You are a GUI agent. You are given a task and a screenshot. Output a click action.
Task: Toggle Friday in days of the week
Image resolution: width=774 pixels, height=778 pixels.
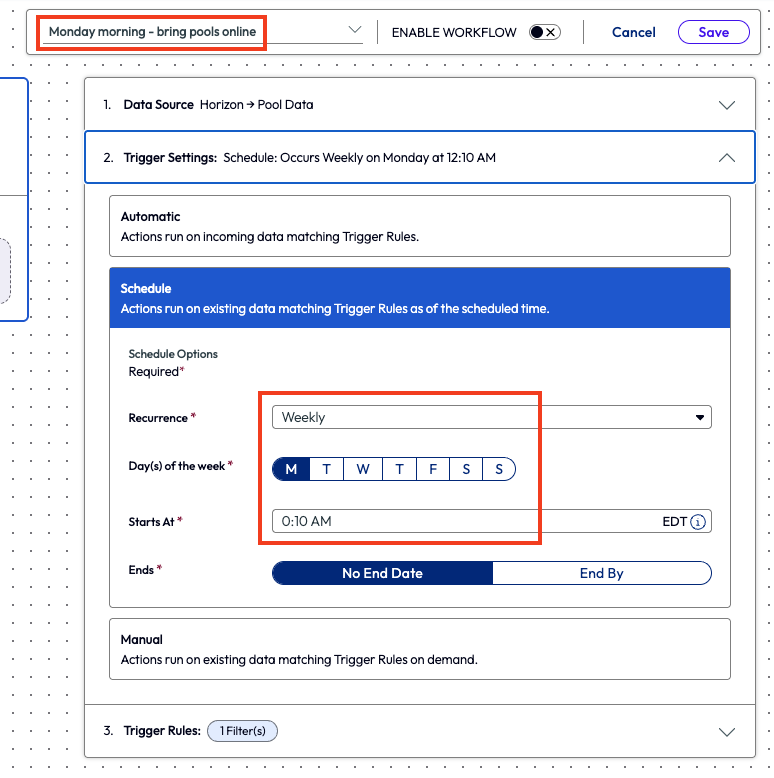433,469
